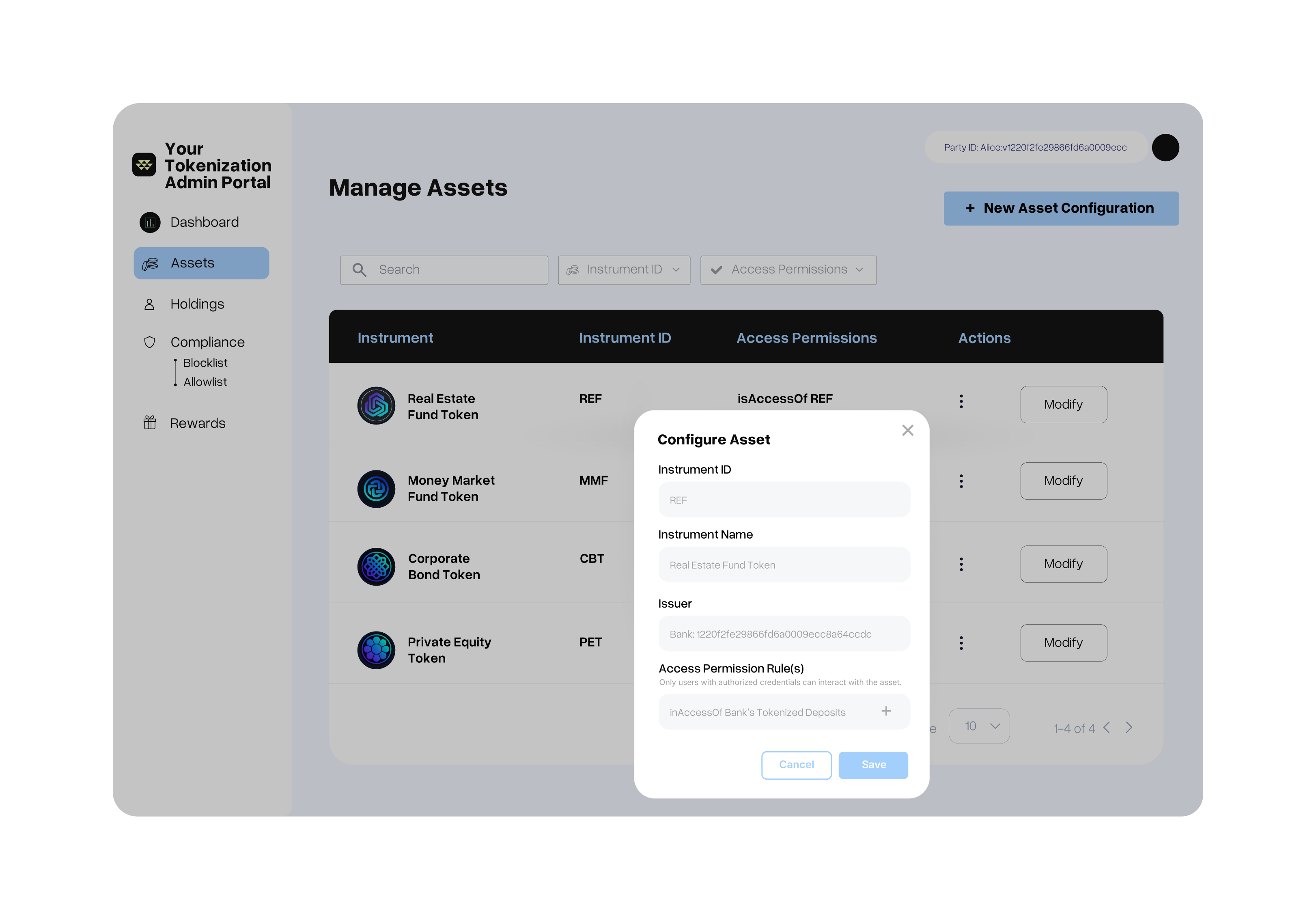Viewport: 1316px width, 914px height.
Task: Click isAccessOf REF permission text
Action: tap(785, 399)
